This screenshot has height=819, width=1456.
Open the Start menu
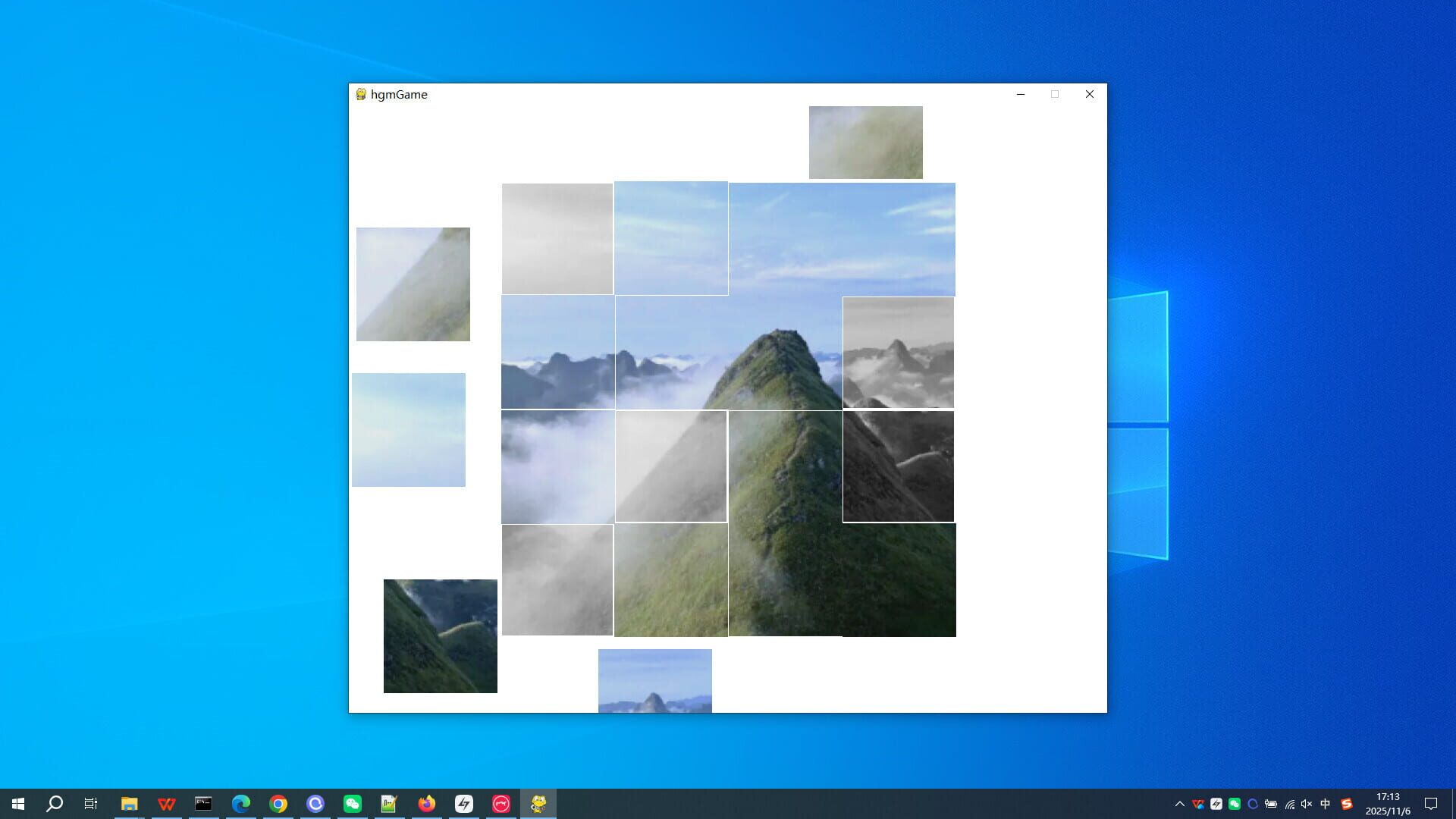coord(18,804)
